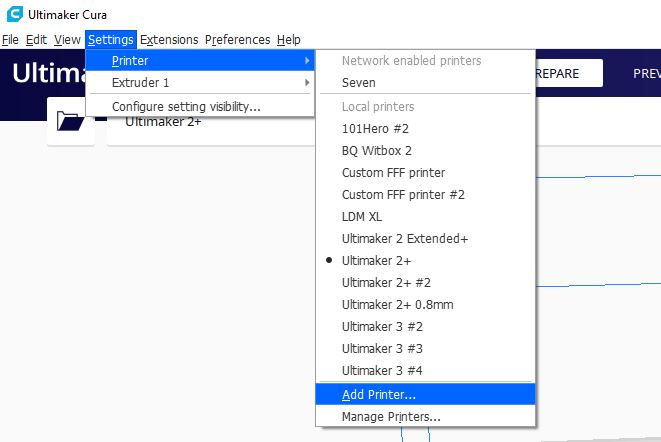Click the PREPARE stage button
The height and width of the screenshot is (442, 661).
pos(568,73)
